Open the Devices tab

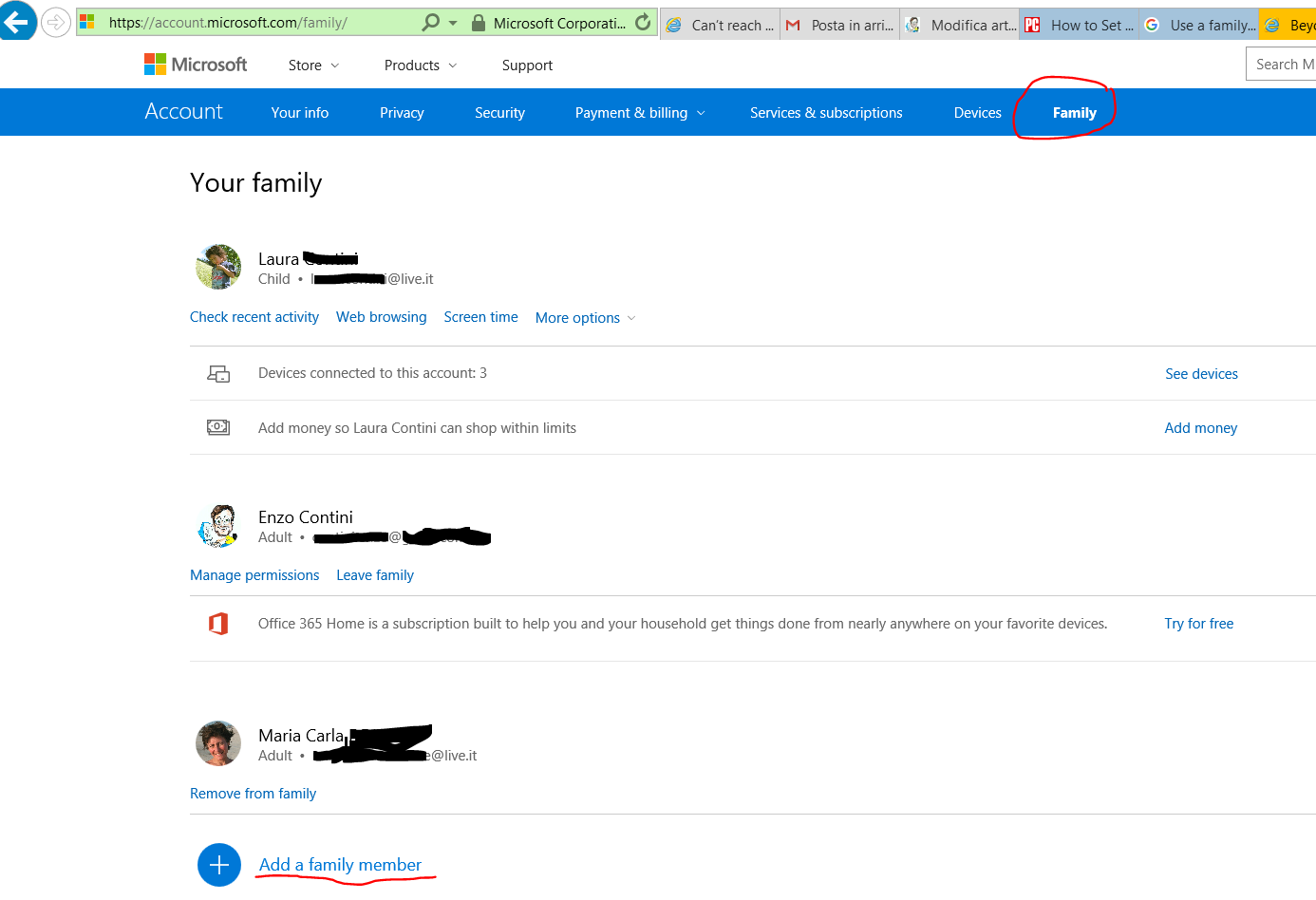977,113
